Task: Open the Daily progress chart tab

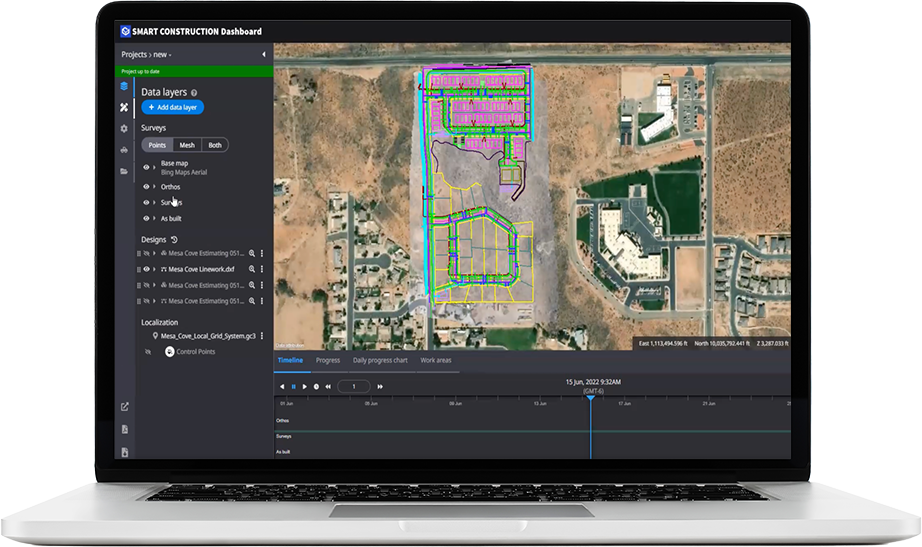Action: pos(380,361)
